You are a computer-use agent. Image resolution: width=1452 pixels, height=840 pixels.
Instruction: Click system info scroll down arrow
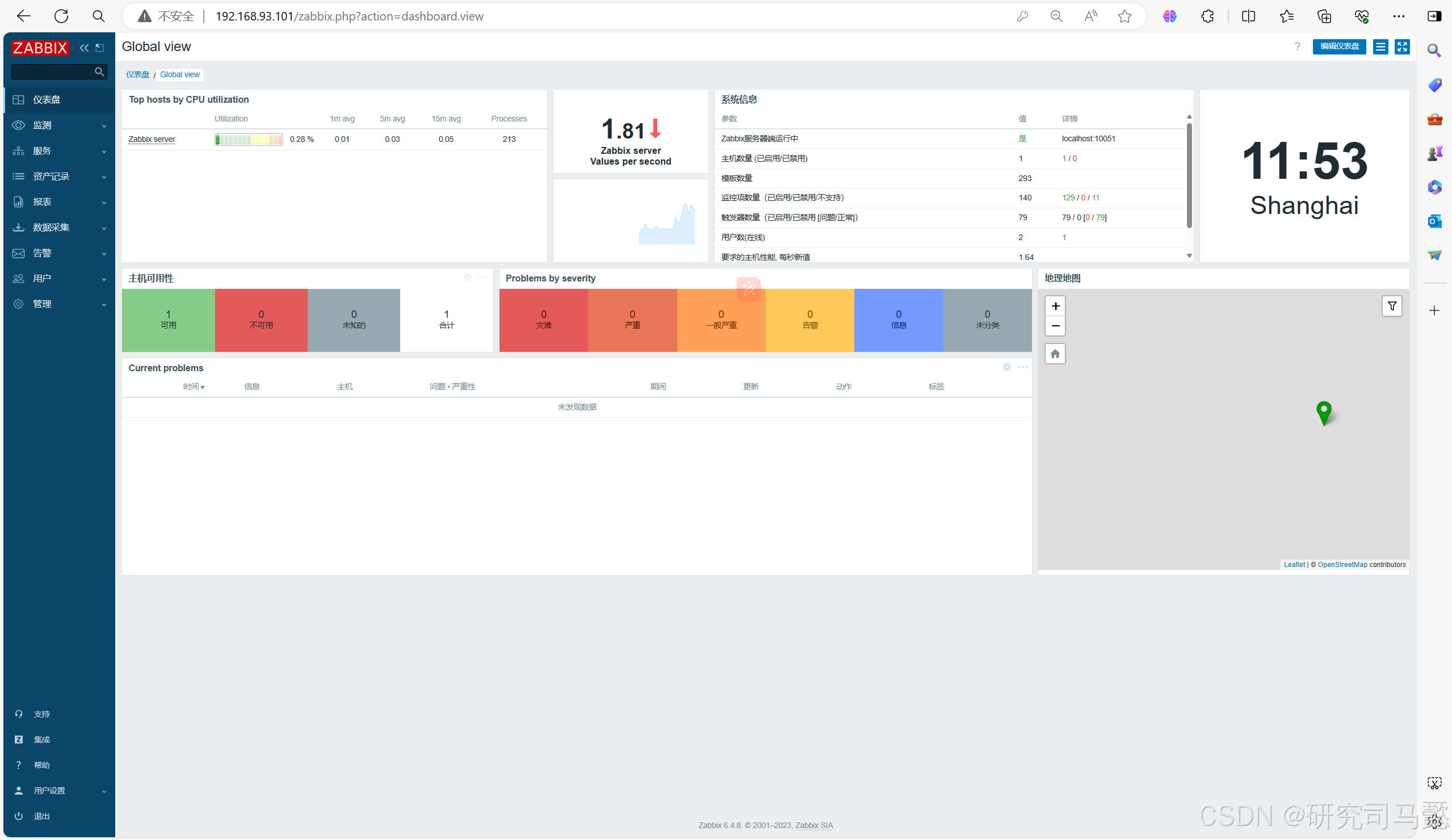1189,256
